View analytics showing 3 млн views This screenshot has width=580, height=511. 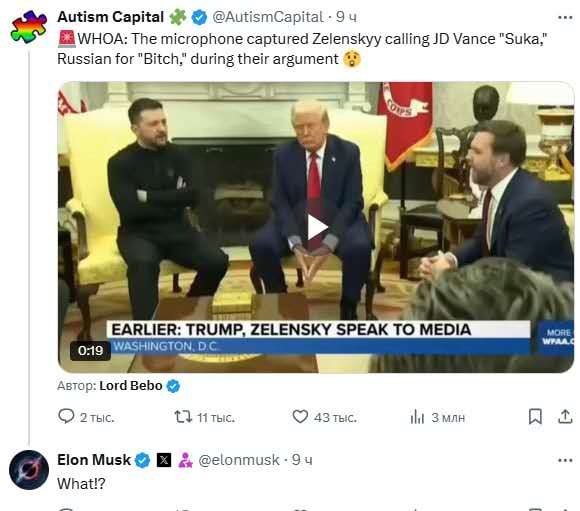(x=437, y=417)
